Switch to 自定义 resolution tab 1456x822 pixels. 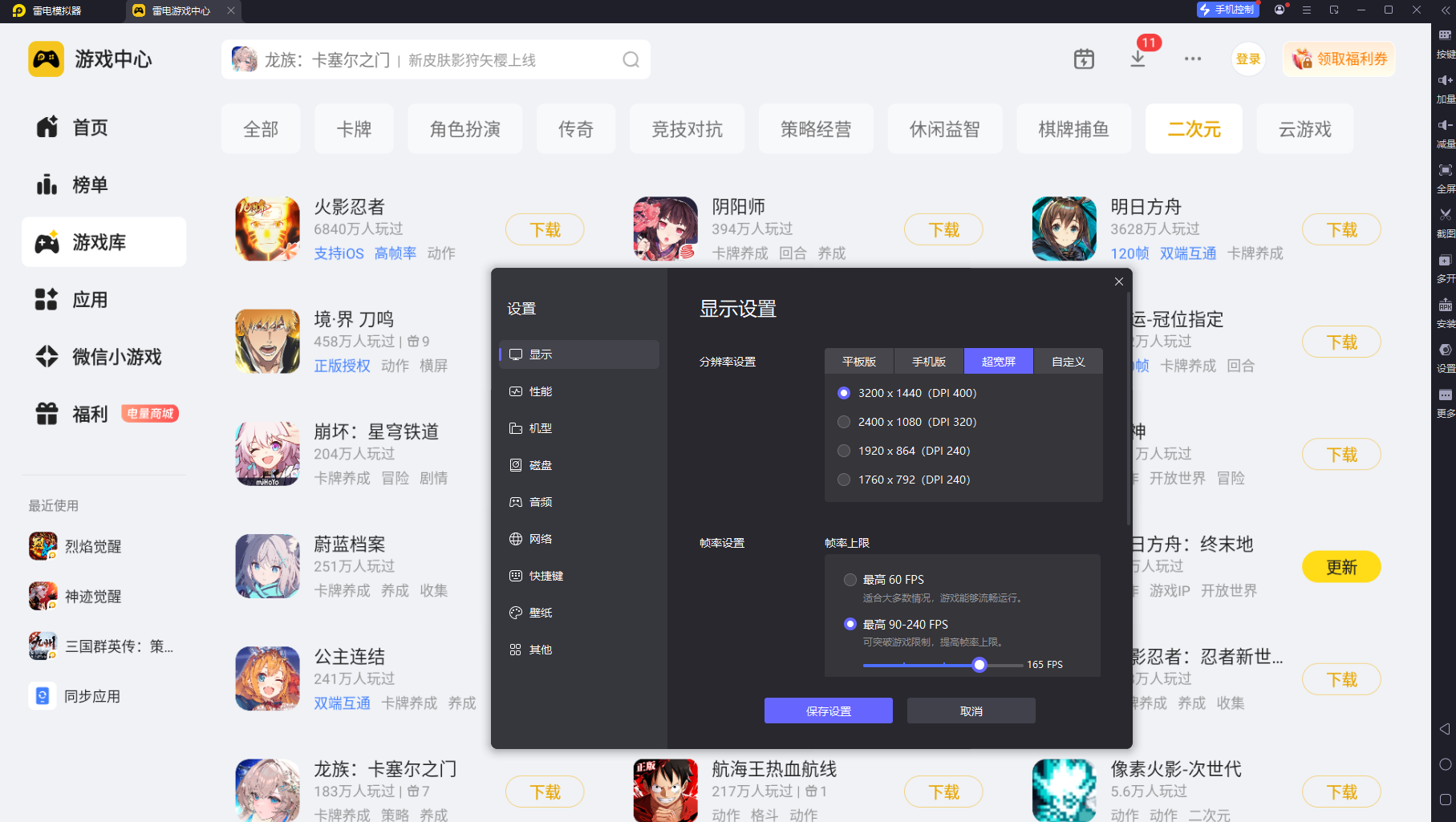coord(1069,362)
